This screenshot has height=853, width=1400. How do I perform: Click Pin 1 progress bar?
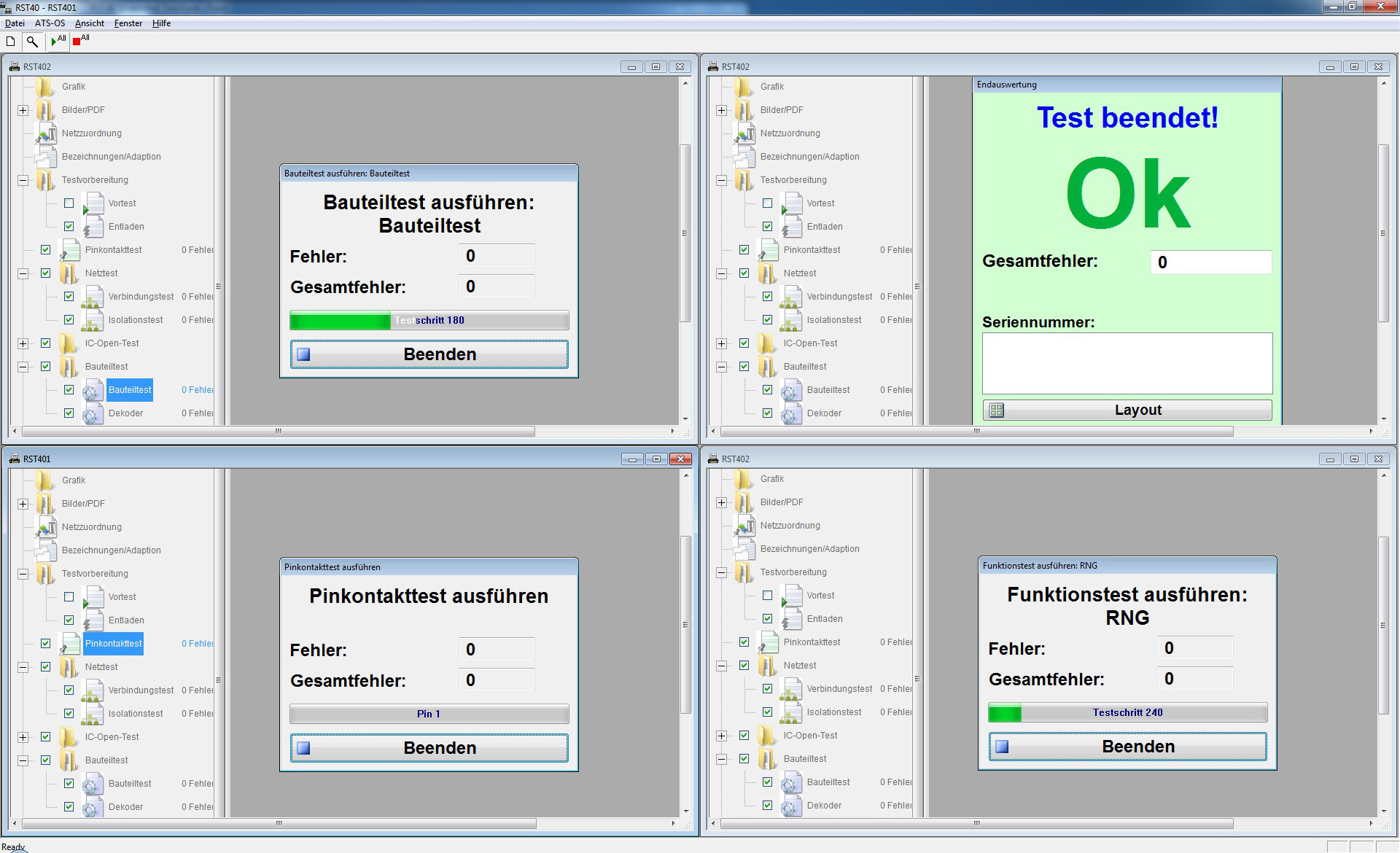click(429, 714)
